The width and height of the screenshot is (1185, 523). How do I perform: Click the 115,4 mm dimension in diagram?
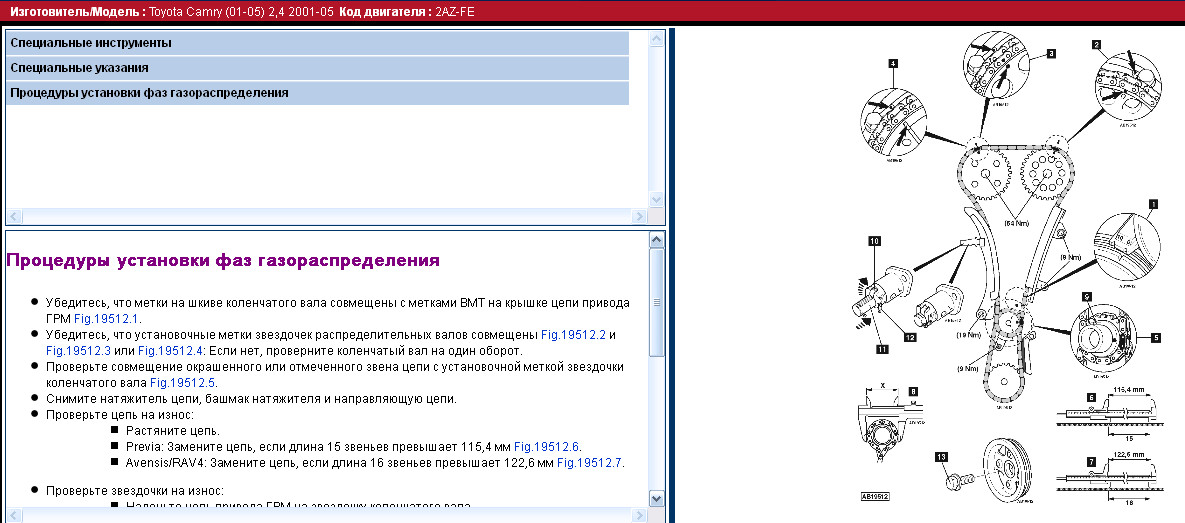coord(1130,390)
